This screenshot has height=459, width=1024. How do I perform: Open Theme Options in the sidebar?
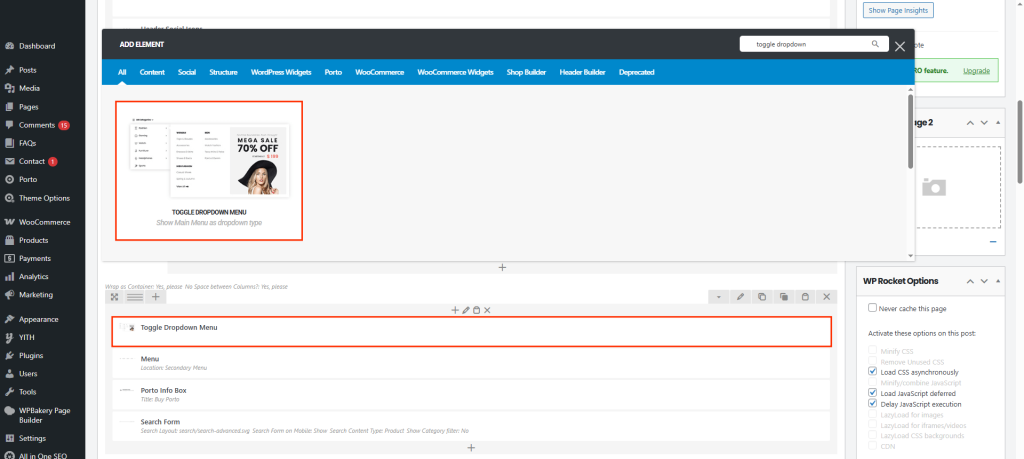(44, 198)
